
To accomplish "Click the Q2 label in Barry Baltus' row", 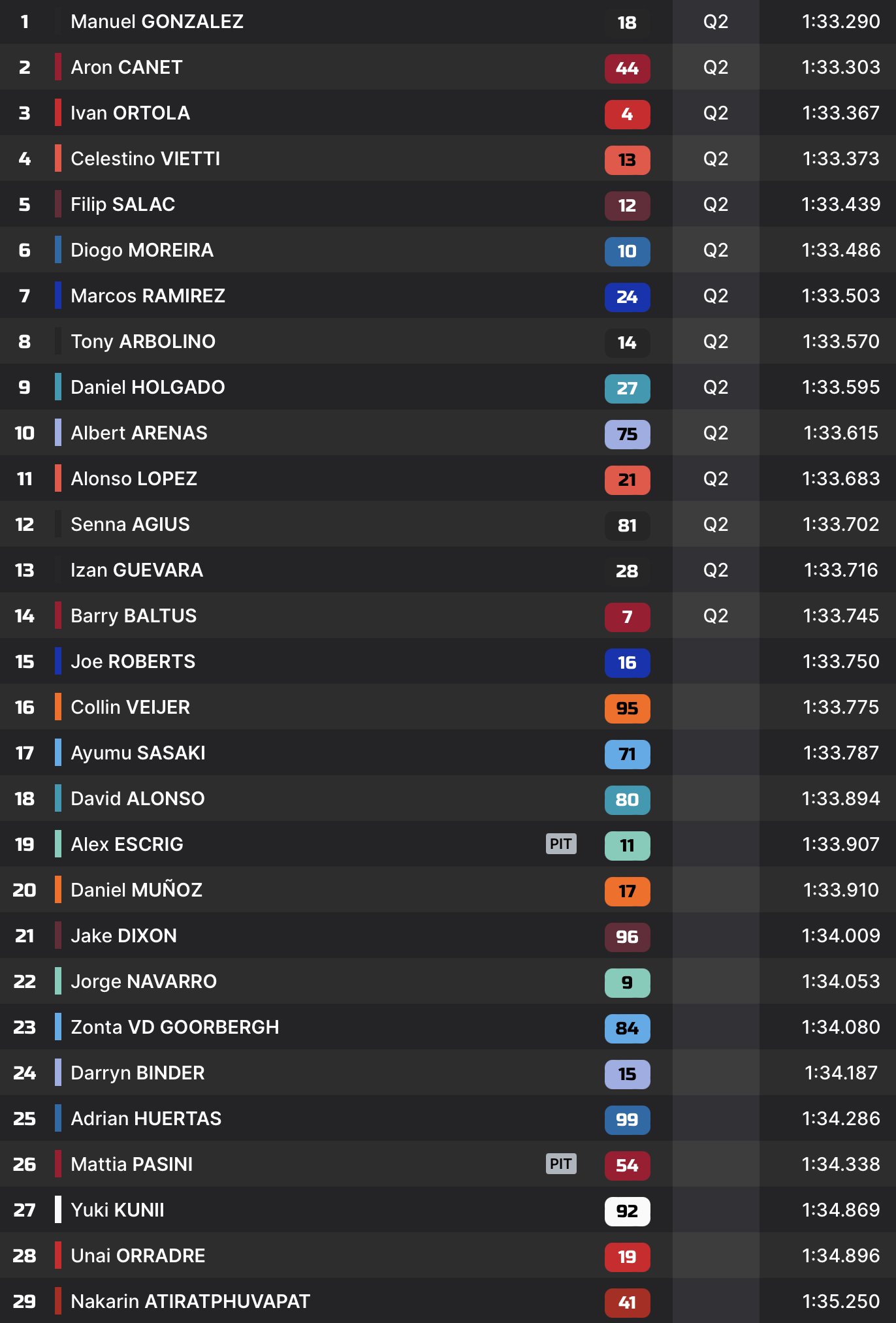I will click(715, 616).
